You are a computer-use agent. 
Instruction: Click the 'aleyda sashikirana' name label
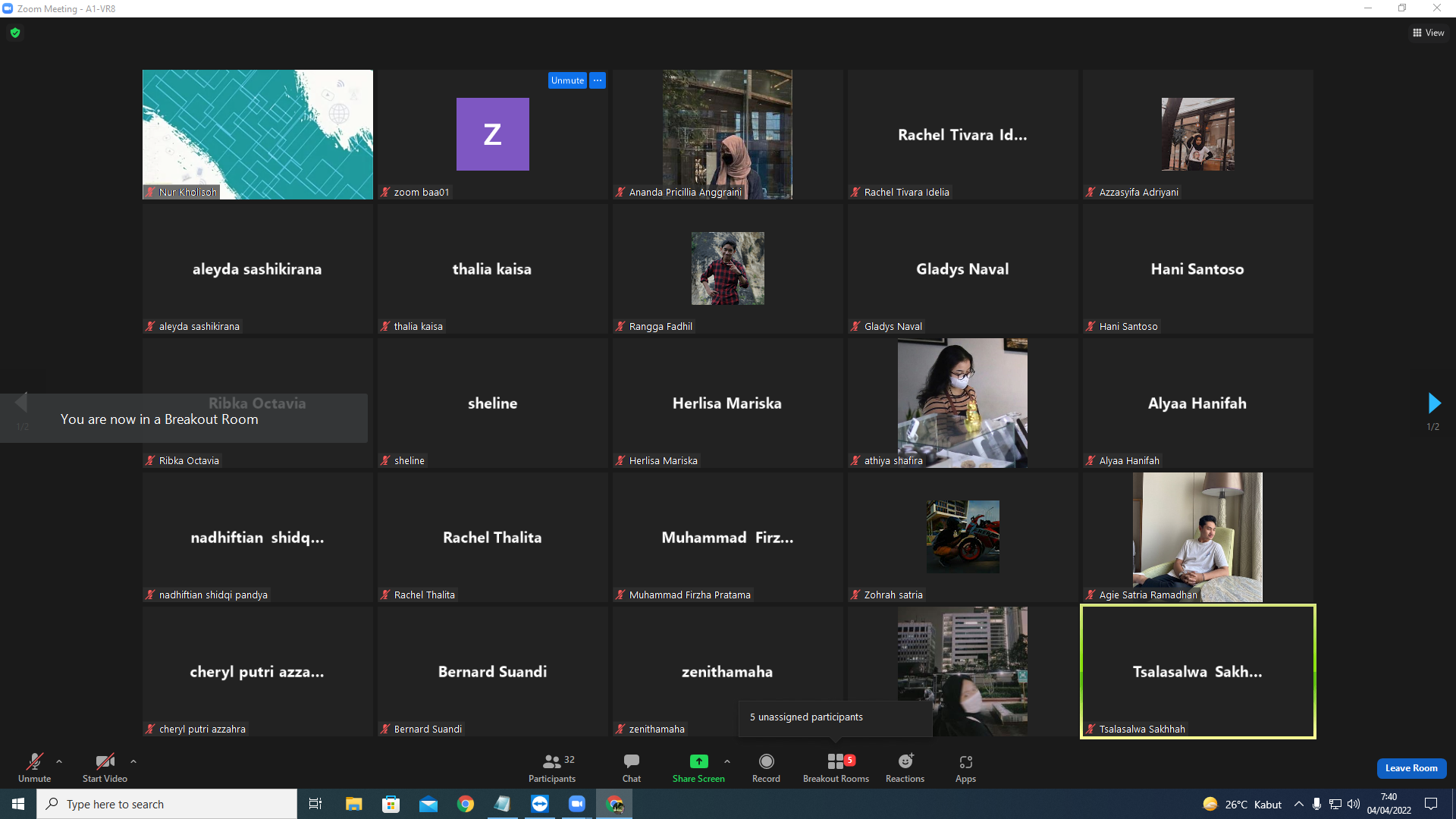tap(199, 327)
